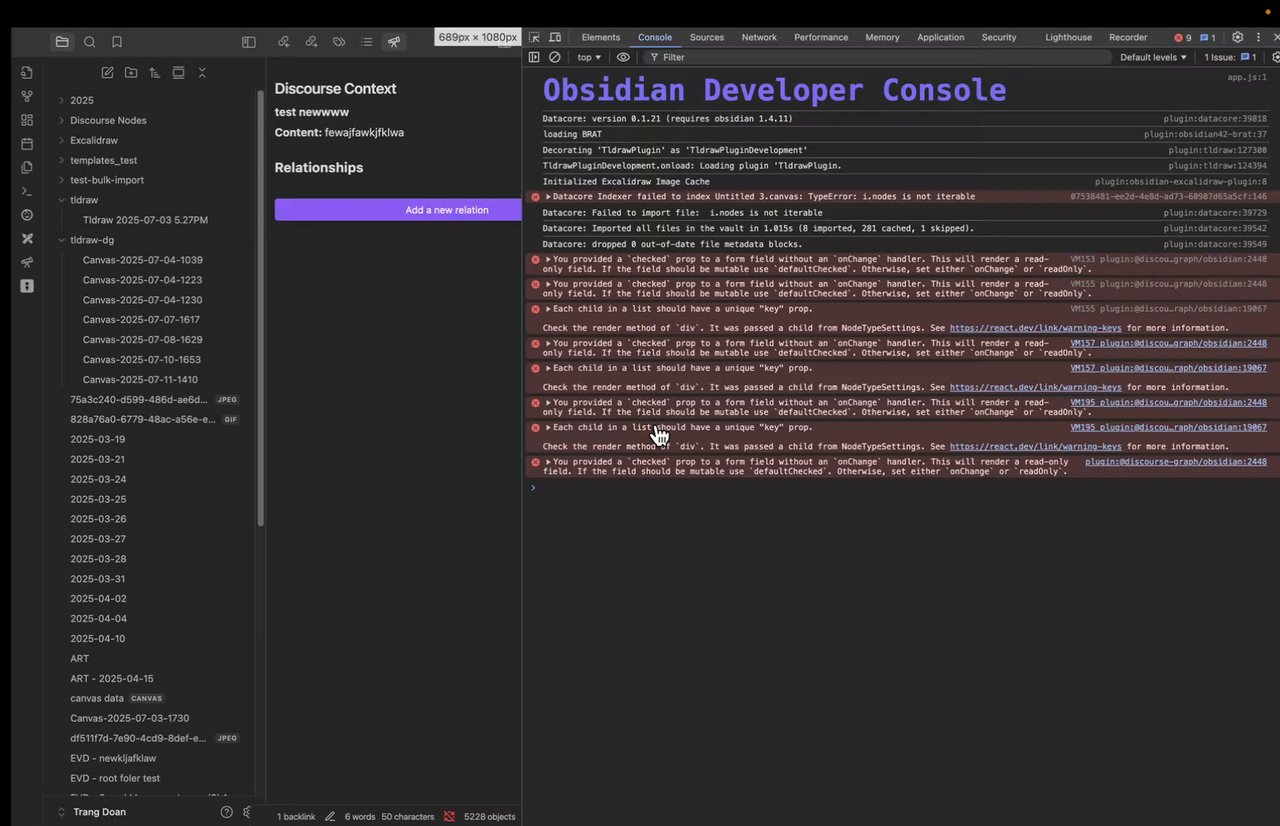Screen dimensions: 1280x826
Task: Open the search tab icon
Action: pyautogui.click(x=90, y=42)
